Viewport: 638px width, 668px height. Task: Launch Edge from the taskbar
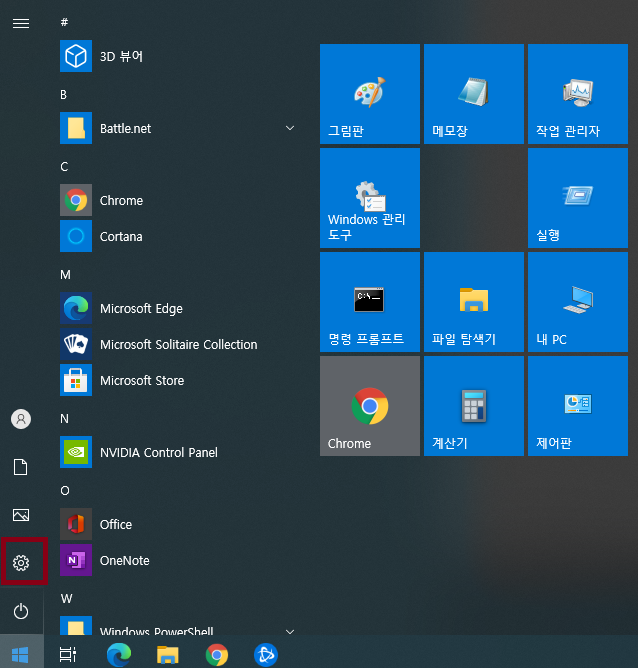pyautogui.click(x=119, y=654)
